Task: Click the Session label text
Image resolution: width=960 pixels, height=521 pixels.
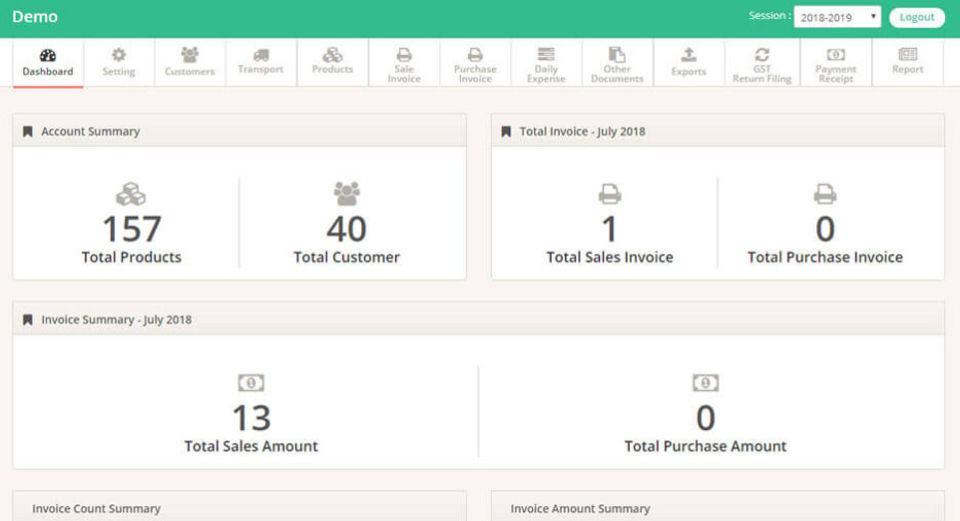Action: pos(770,15)
